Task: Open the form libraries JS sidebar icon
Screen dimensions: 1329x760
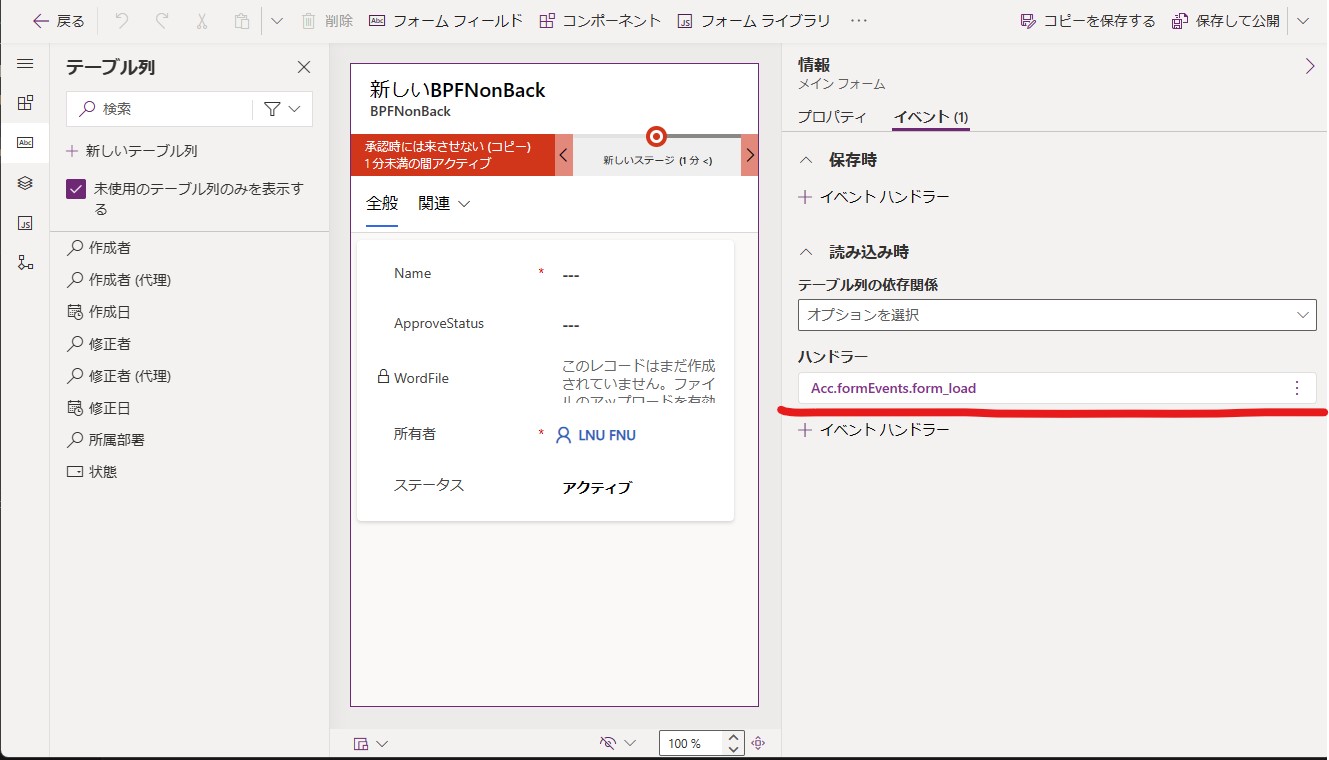Action: pyautogui.click(x=25, y=222)
